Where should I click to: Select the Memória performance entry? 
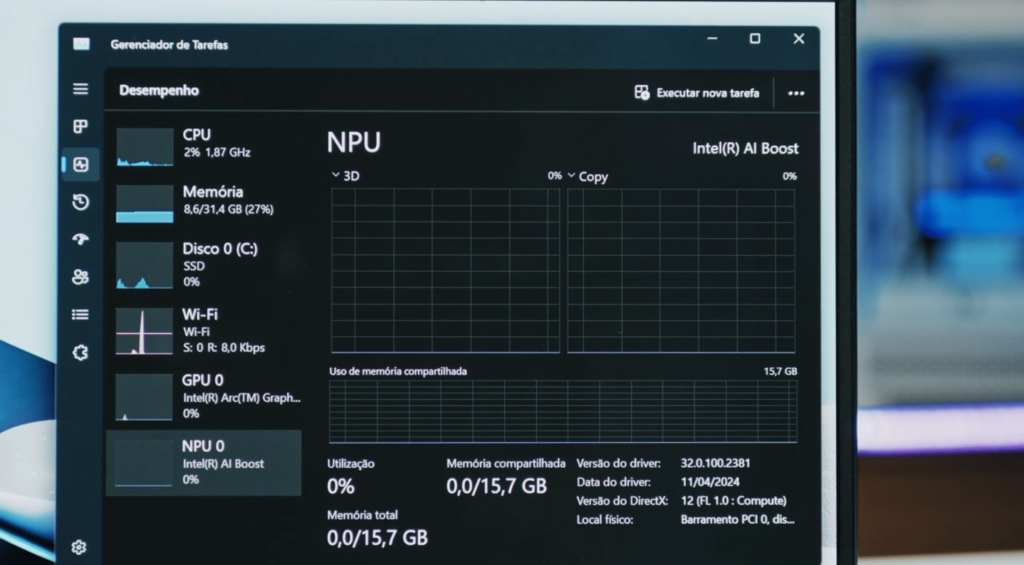(x=204, y=203)
